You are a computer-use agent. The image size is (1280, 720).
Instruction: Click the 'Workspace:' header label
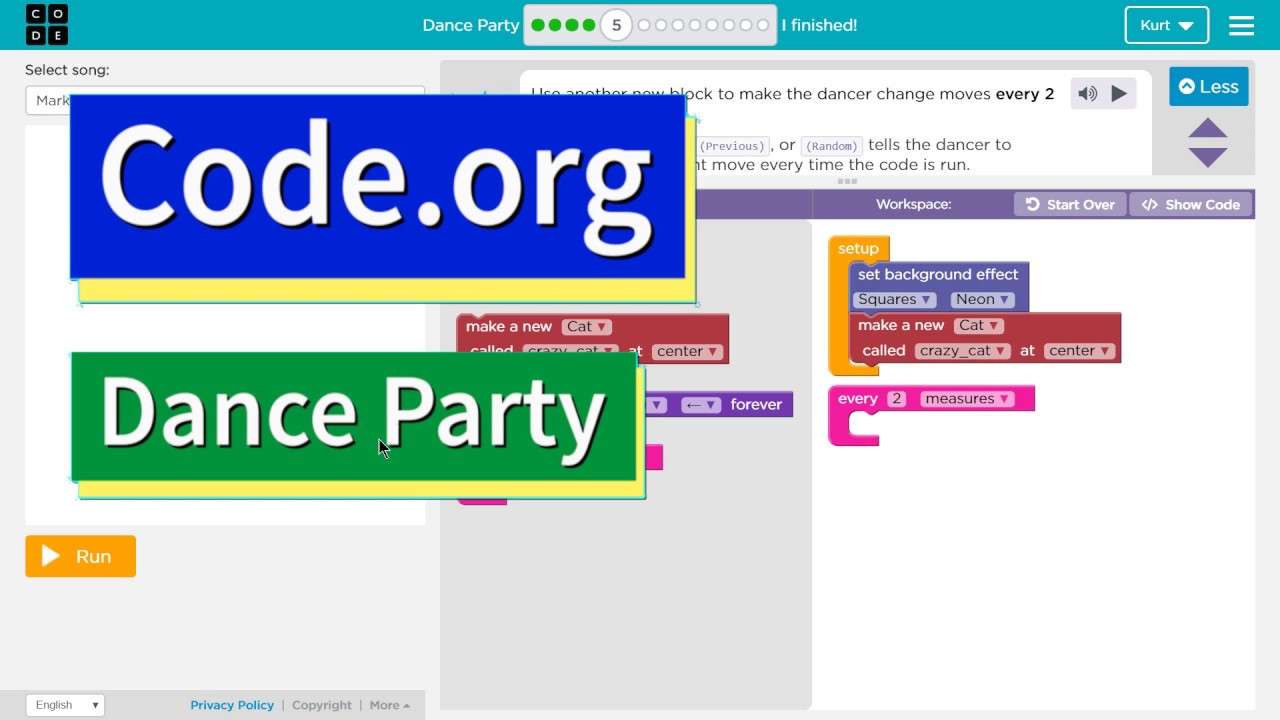tap(913, 204)
